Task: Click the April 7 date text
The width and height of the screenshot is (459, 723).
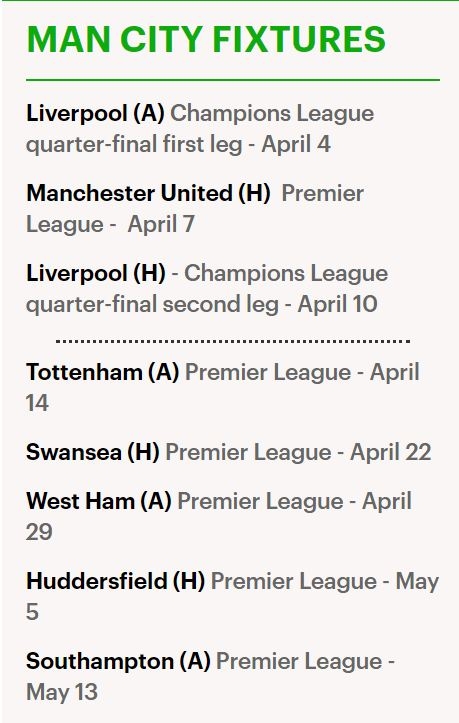Action: point(161,225)
